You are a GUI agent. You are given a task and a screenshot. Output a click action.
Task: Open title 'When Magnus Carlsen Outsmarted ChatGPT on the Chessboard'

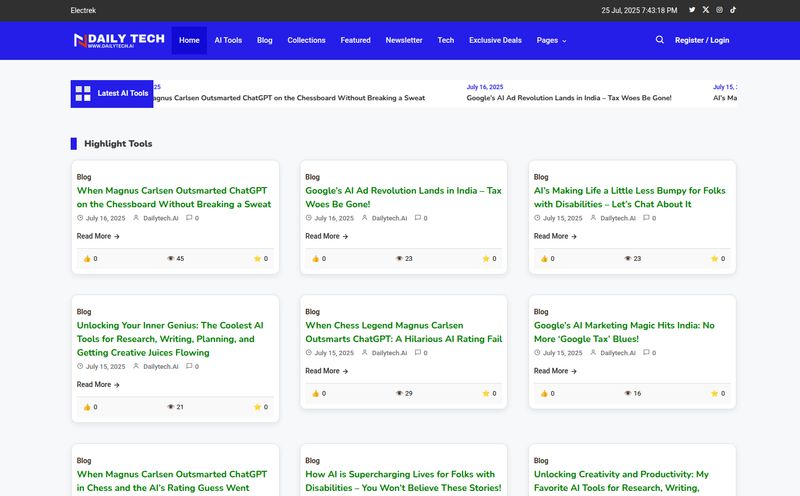pyautogui.click(x=174, y=197)
